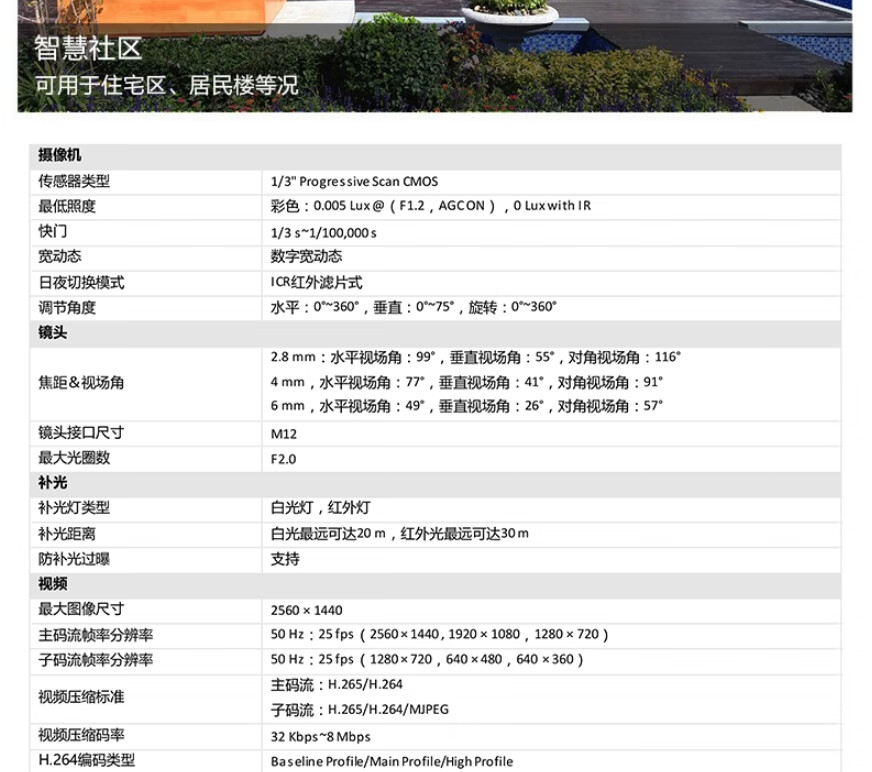This screenshot has height=772, width=872.
Task: Select the F2.0 aperture value
Action: (283, 459)
